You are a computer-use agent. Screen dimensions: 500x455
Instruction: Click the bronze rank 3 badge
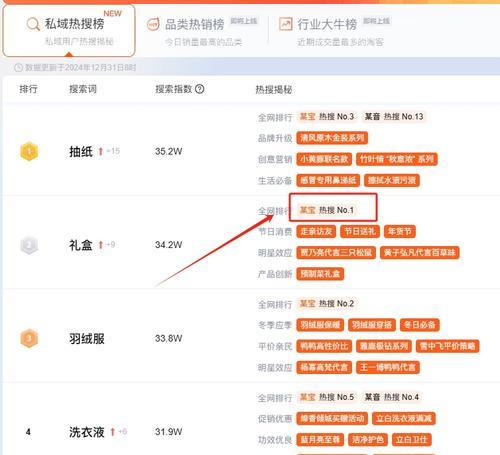click(x=29, y=338)
